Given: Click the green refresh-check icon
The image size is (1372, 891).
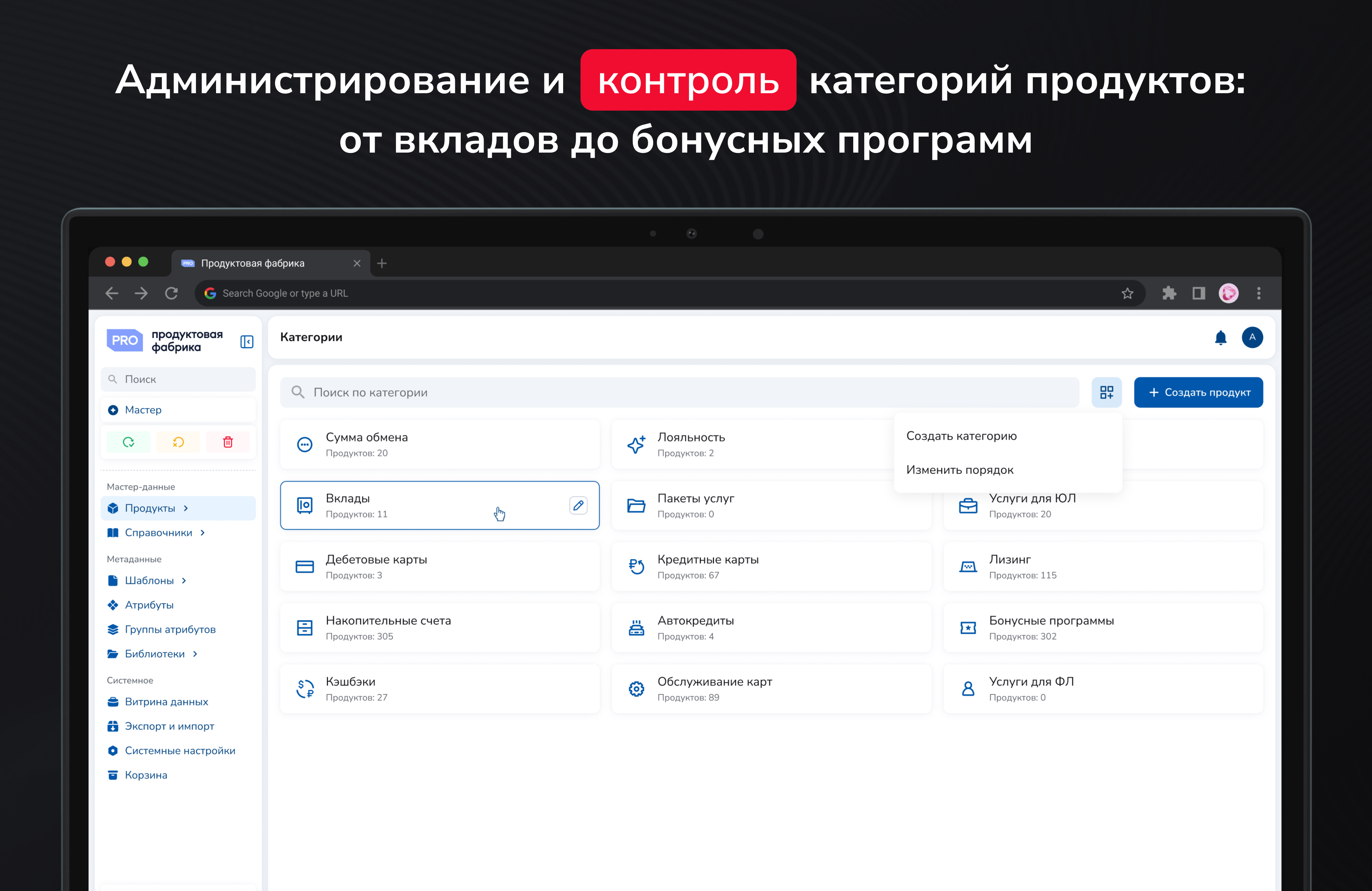Looking at the screenshot, I should pos(129,442).
